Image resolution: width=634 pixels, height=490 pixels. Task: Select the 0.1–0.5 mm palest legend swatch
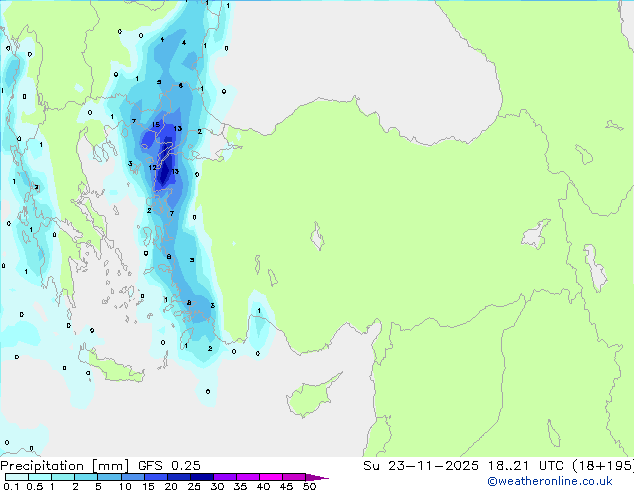pos(17,477)
